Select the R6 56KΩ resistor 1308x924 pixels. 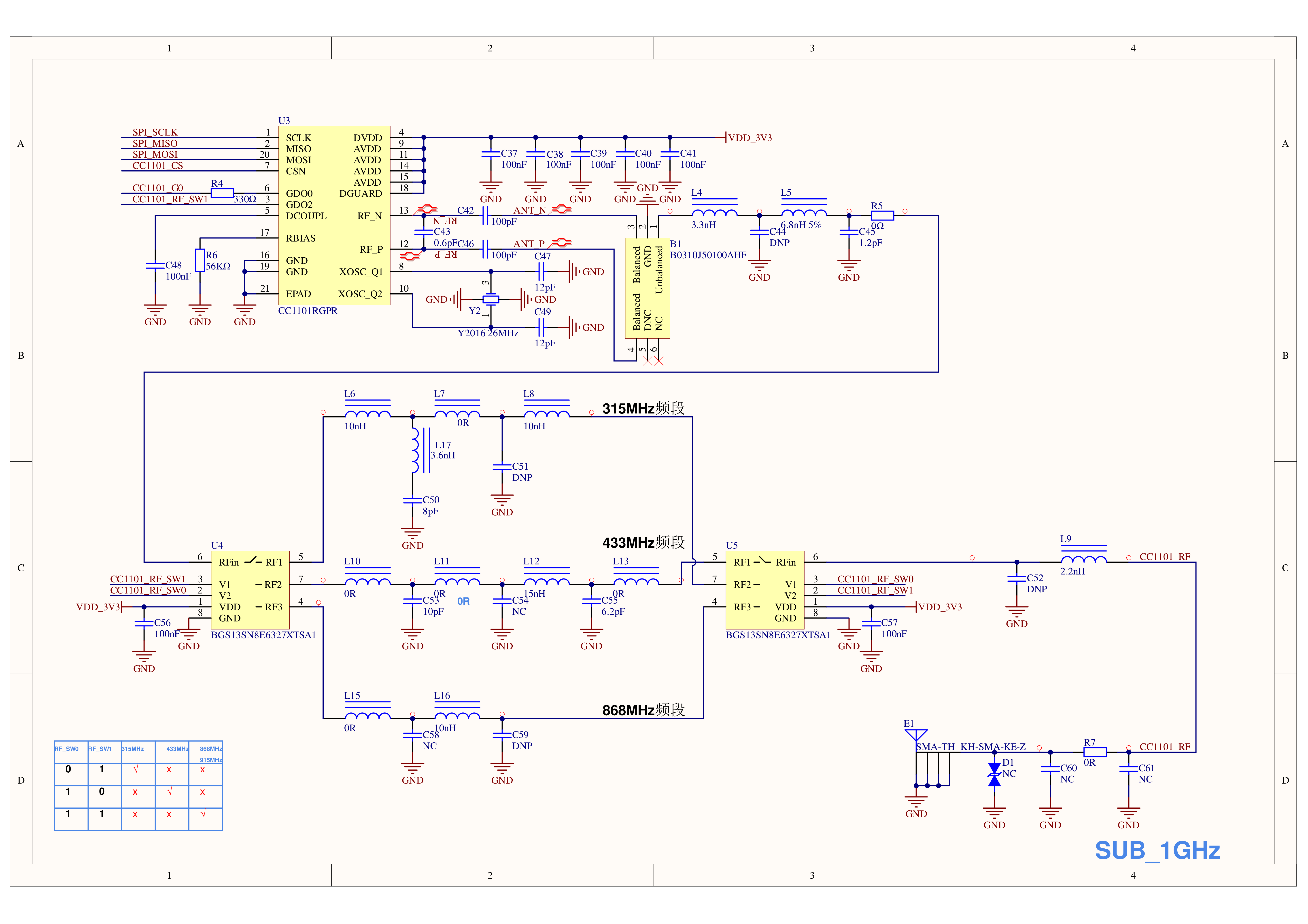click(200, 260)
